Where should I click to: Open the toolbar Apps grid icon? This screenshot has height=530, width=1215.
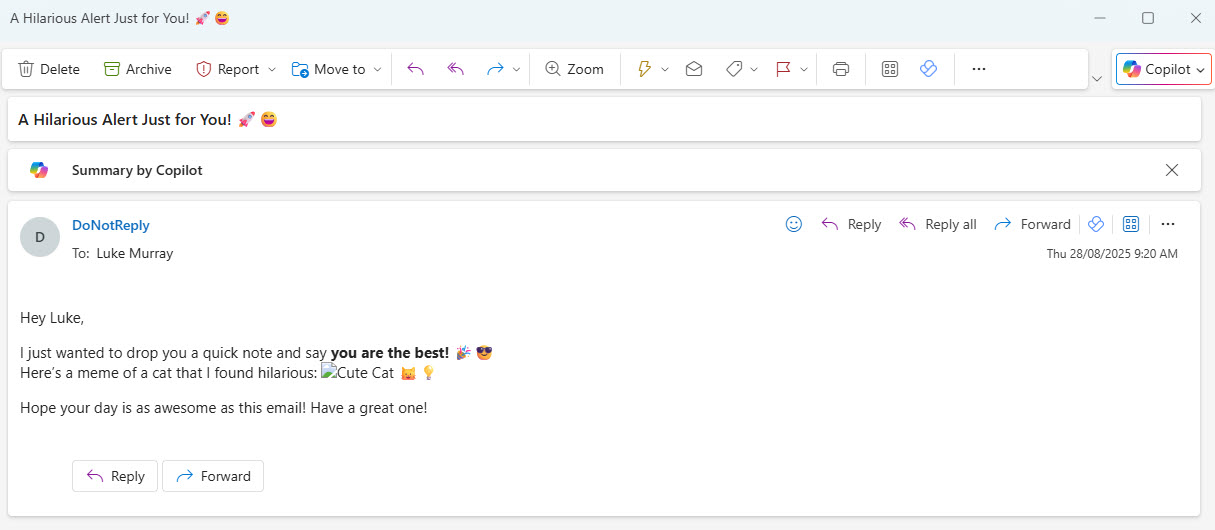click(890, 69)
